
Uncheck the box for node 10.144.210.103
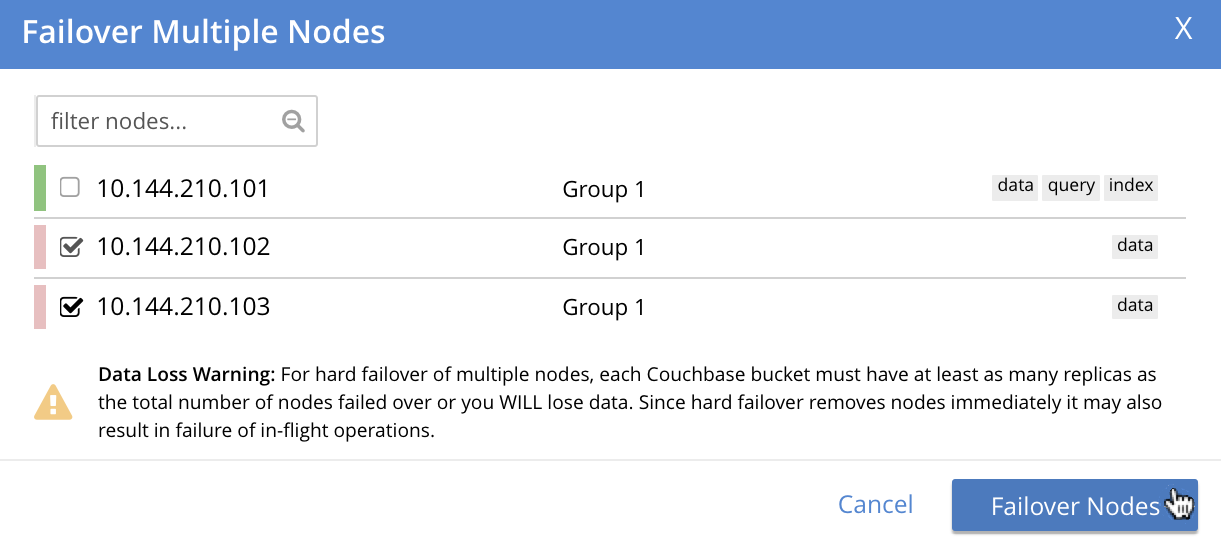click(x=70, y=307)
